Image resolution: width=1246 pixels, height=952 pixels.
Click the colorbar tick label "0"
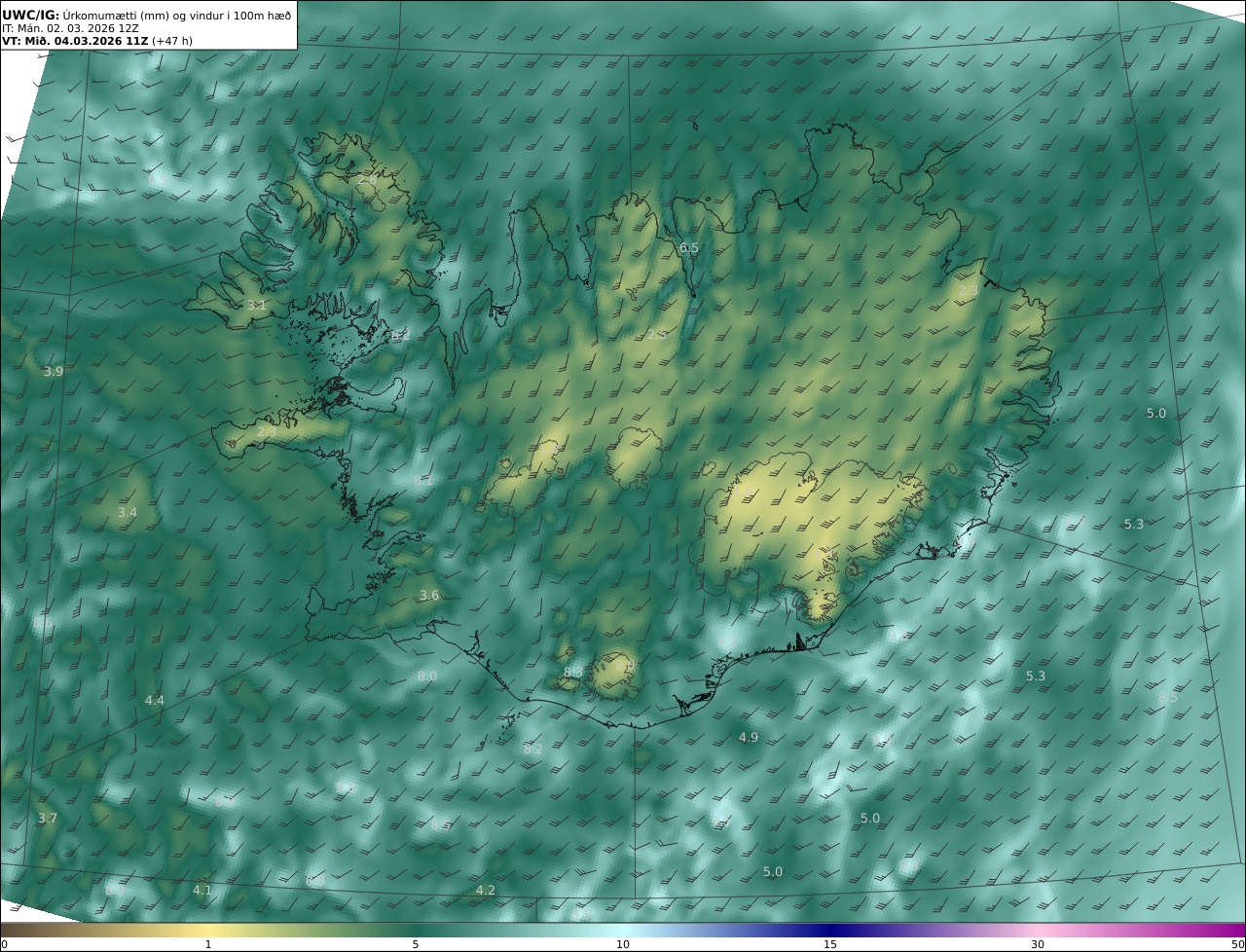4,944
